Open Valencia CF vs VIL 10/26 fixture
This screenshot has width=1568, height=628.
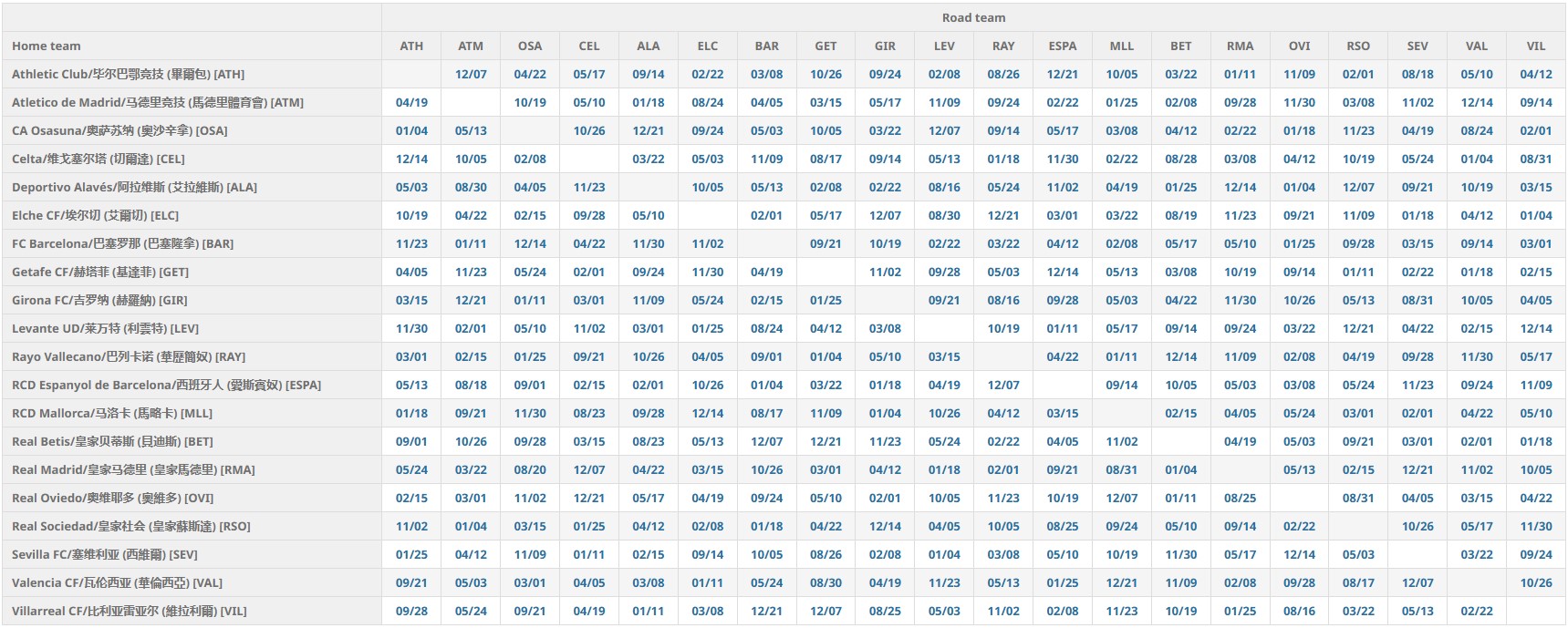1536,582
